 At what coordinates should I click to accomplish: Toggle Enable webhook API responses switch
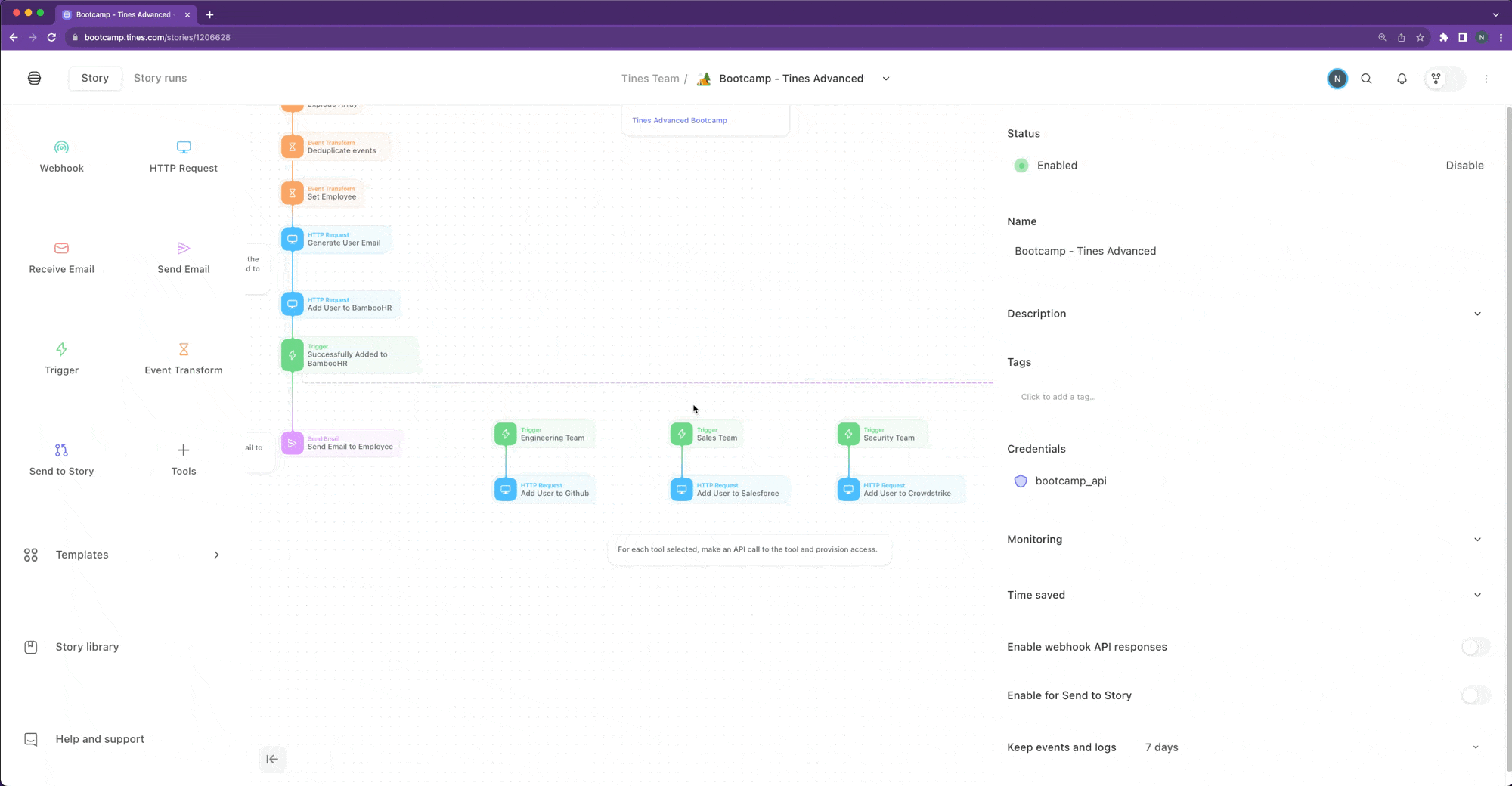click(x=1475, y=647)
